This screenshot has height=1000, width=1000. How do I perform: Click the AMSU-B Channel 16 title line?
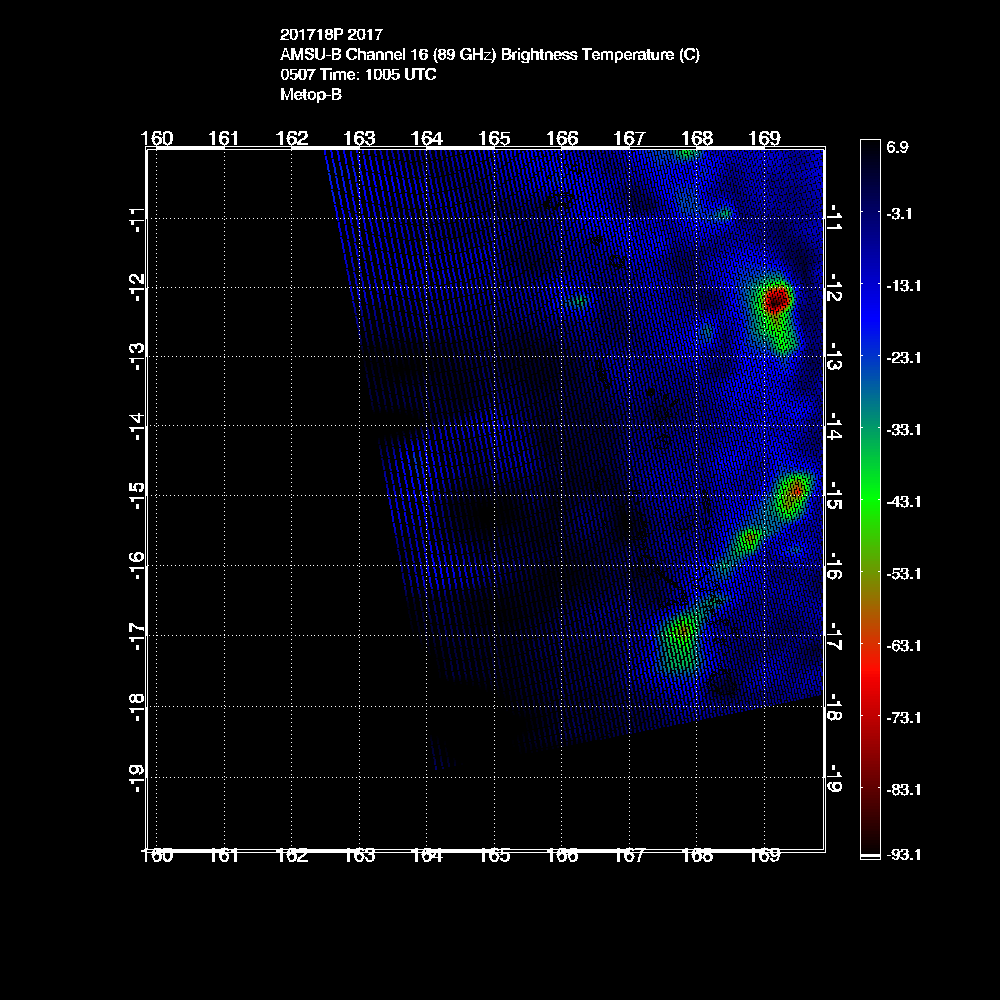[489, 55]
